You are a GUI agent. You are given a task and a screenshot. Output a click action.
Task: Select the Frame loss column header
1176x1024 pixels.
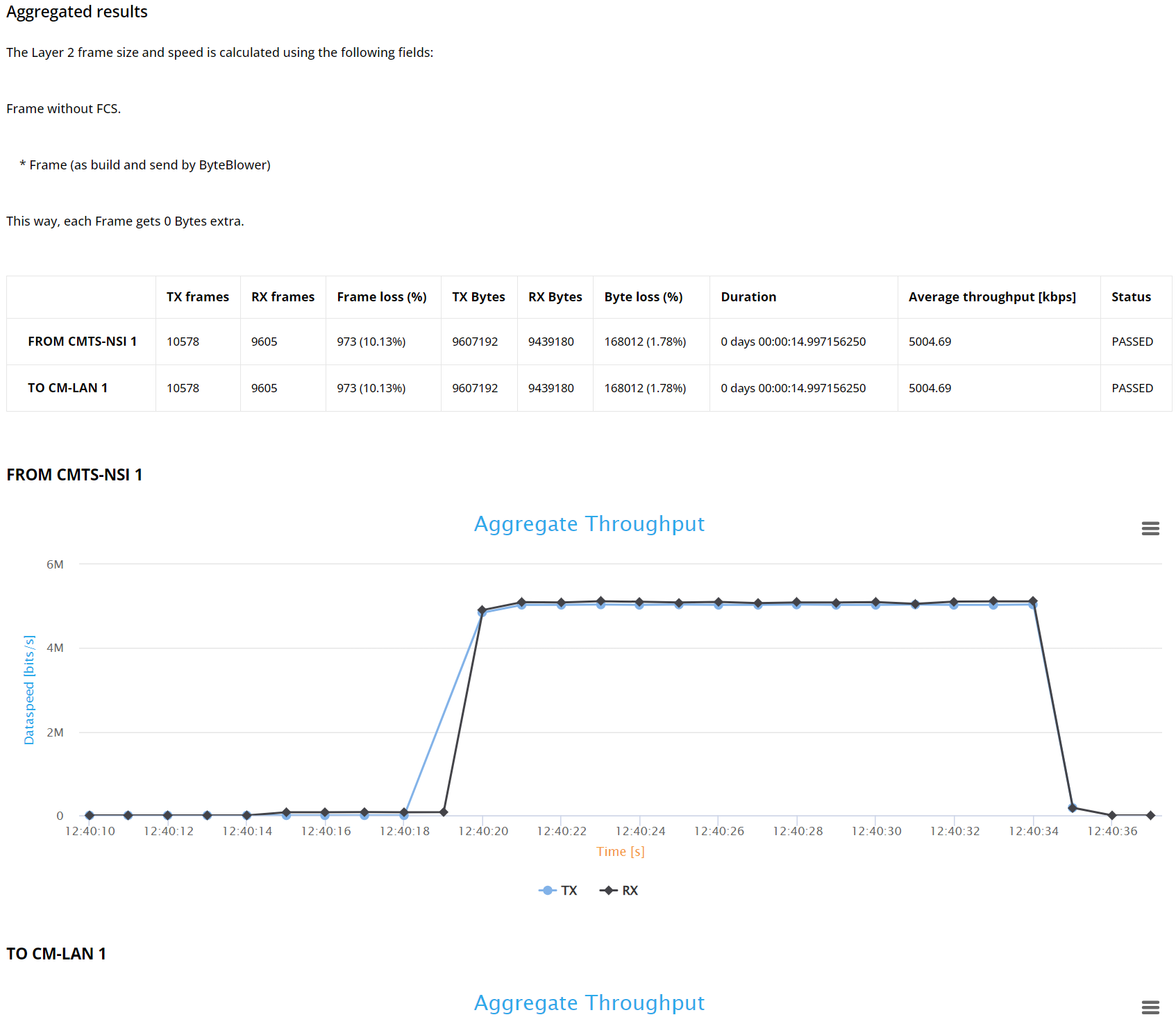tap(383, 296)
